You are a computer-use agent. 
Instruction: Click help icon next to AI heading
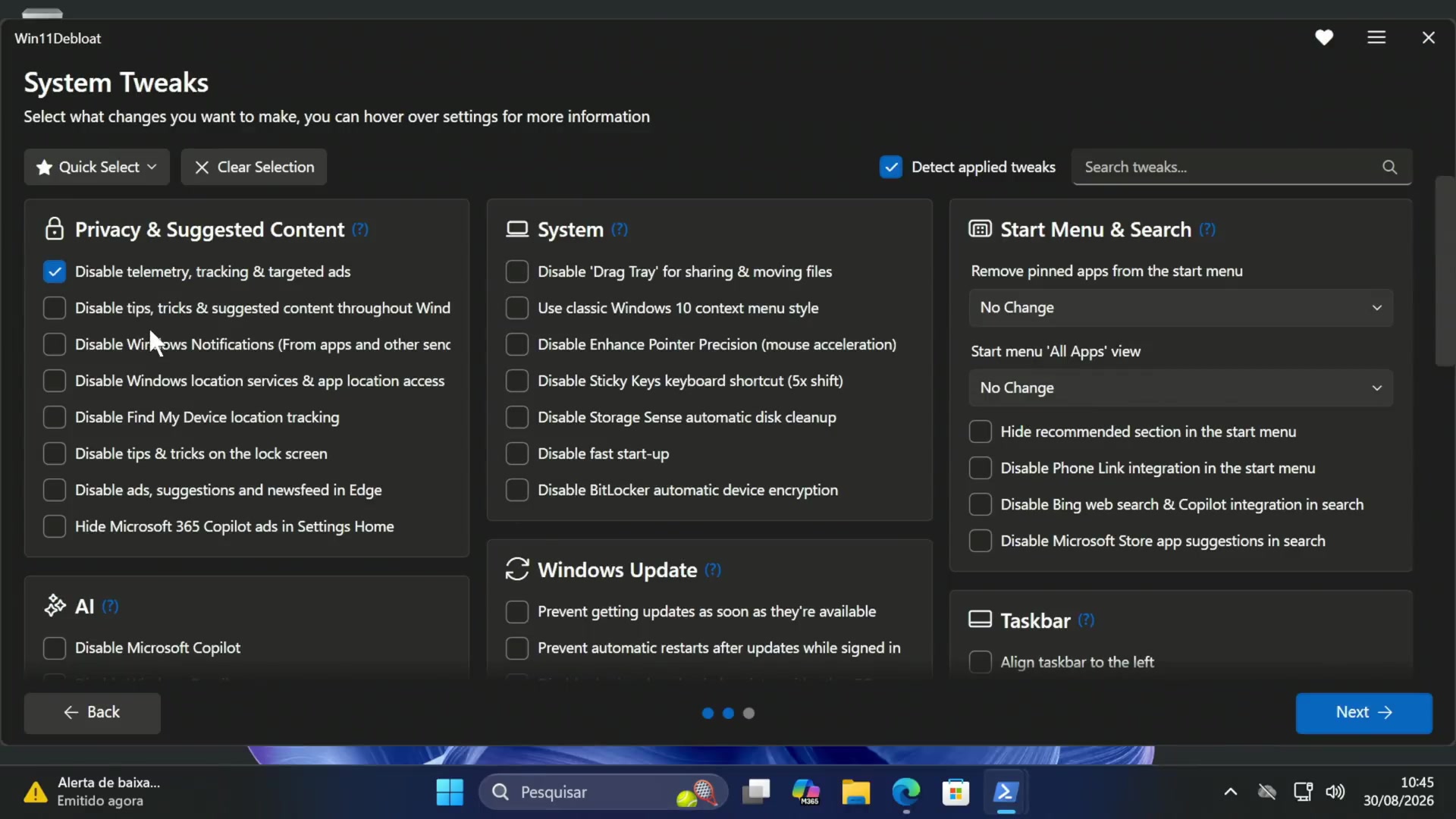(x=110, y=606)
